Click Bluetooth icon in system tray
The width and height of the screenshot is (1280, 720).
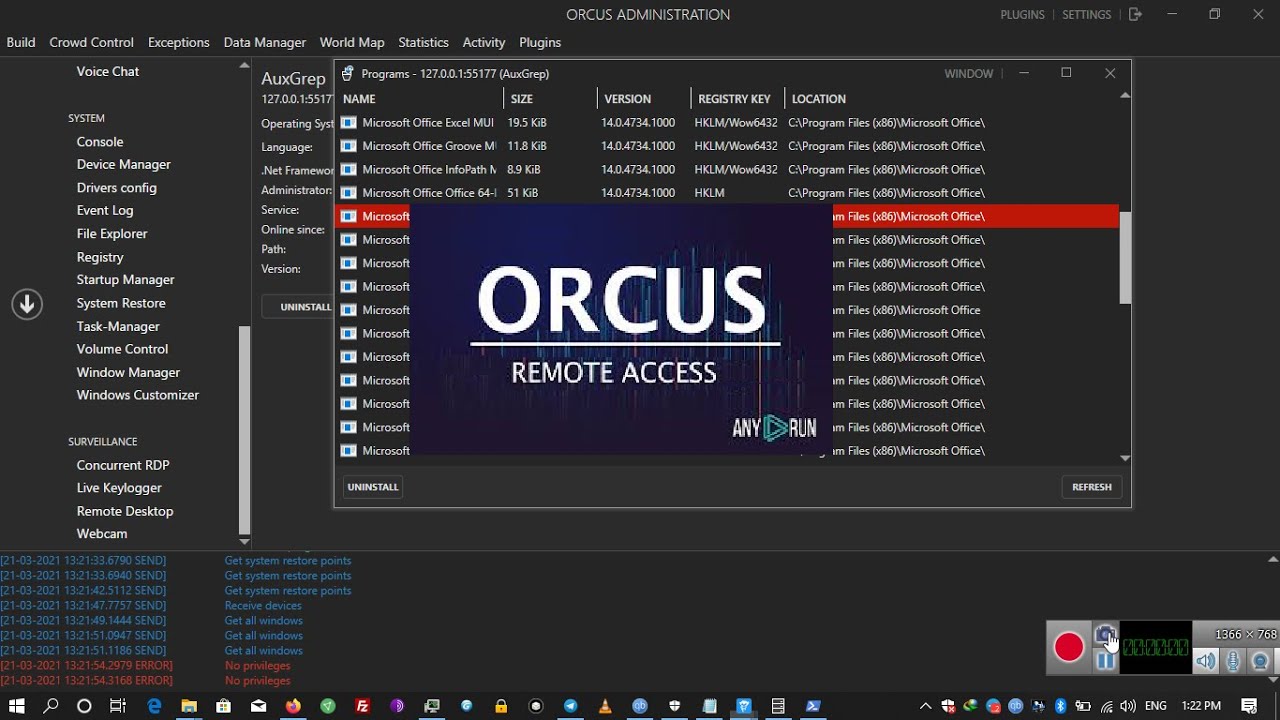[1061, 706]
